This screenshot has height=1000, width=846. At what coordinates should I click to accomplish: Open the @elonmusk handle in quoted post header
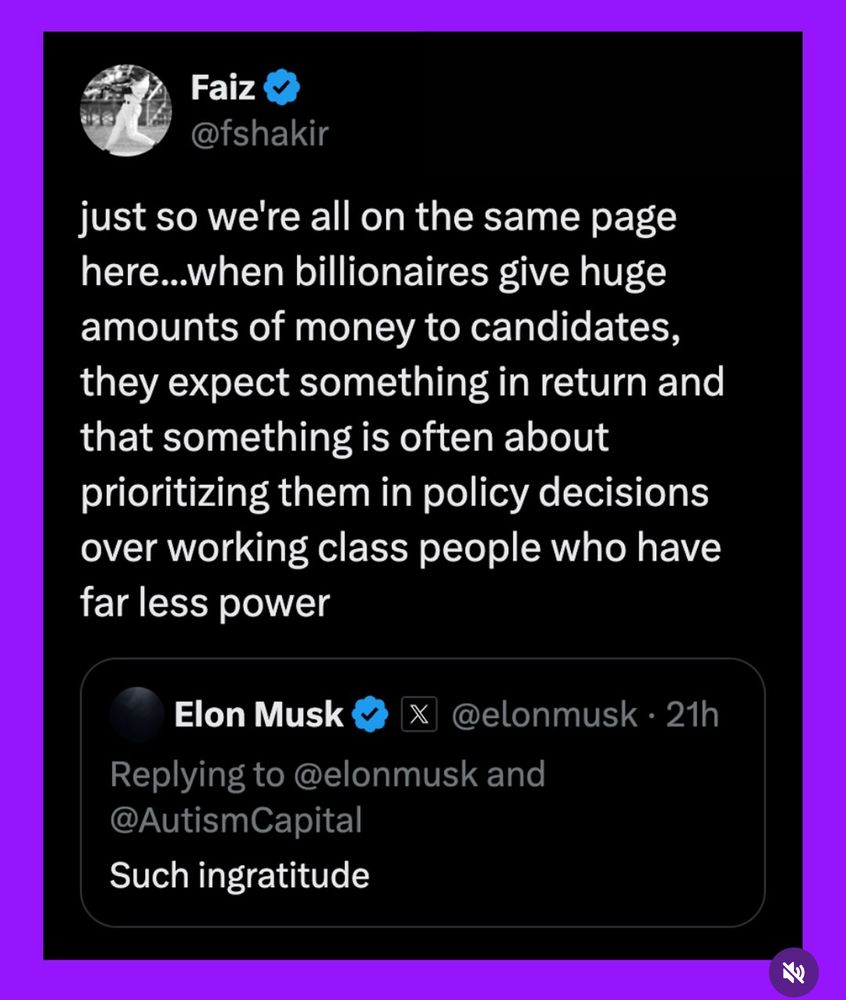[544, 714]
